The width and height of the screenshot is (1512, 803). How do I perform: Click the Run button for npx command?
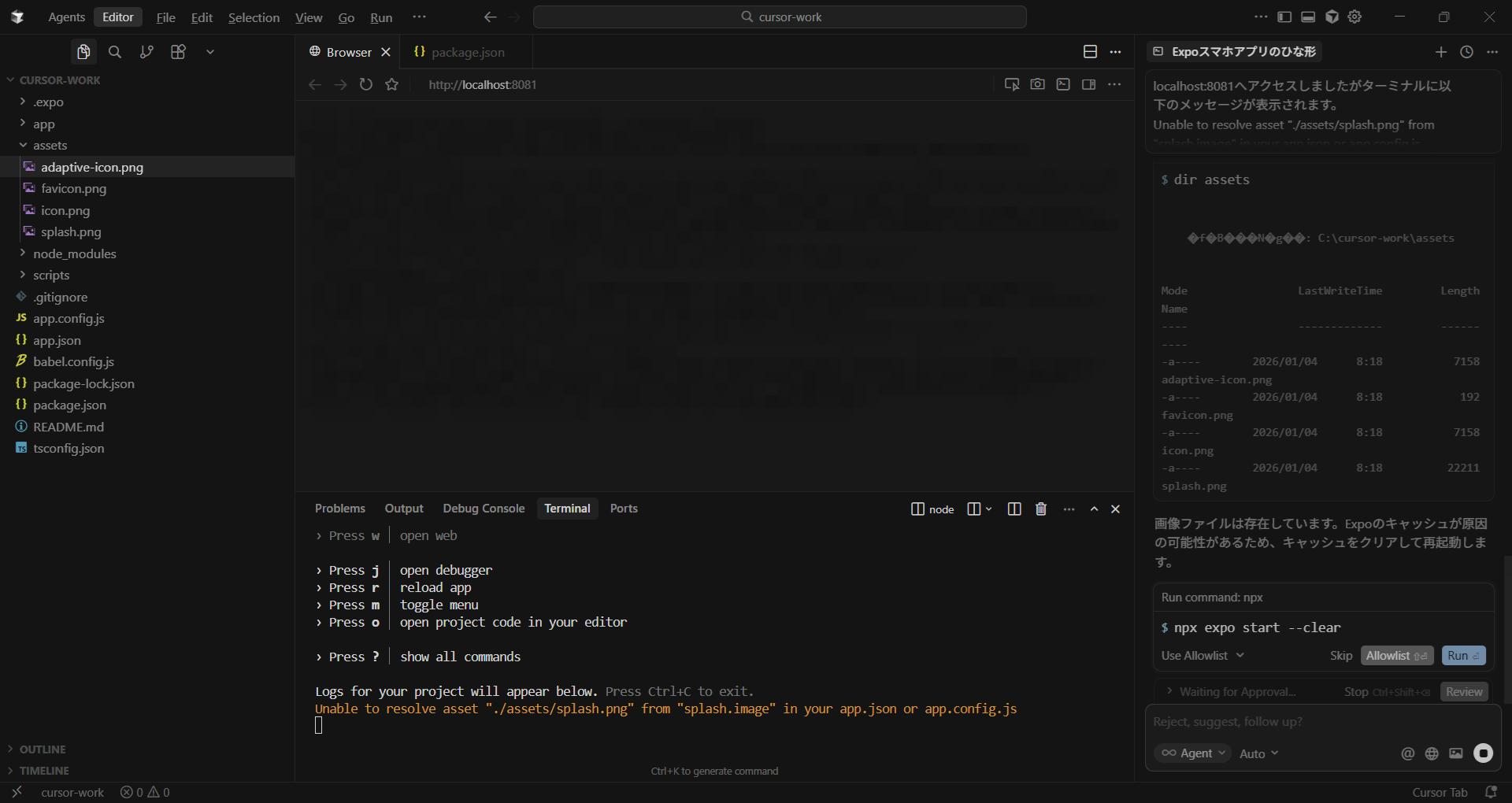1462,656
